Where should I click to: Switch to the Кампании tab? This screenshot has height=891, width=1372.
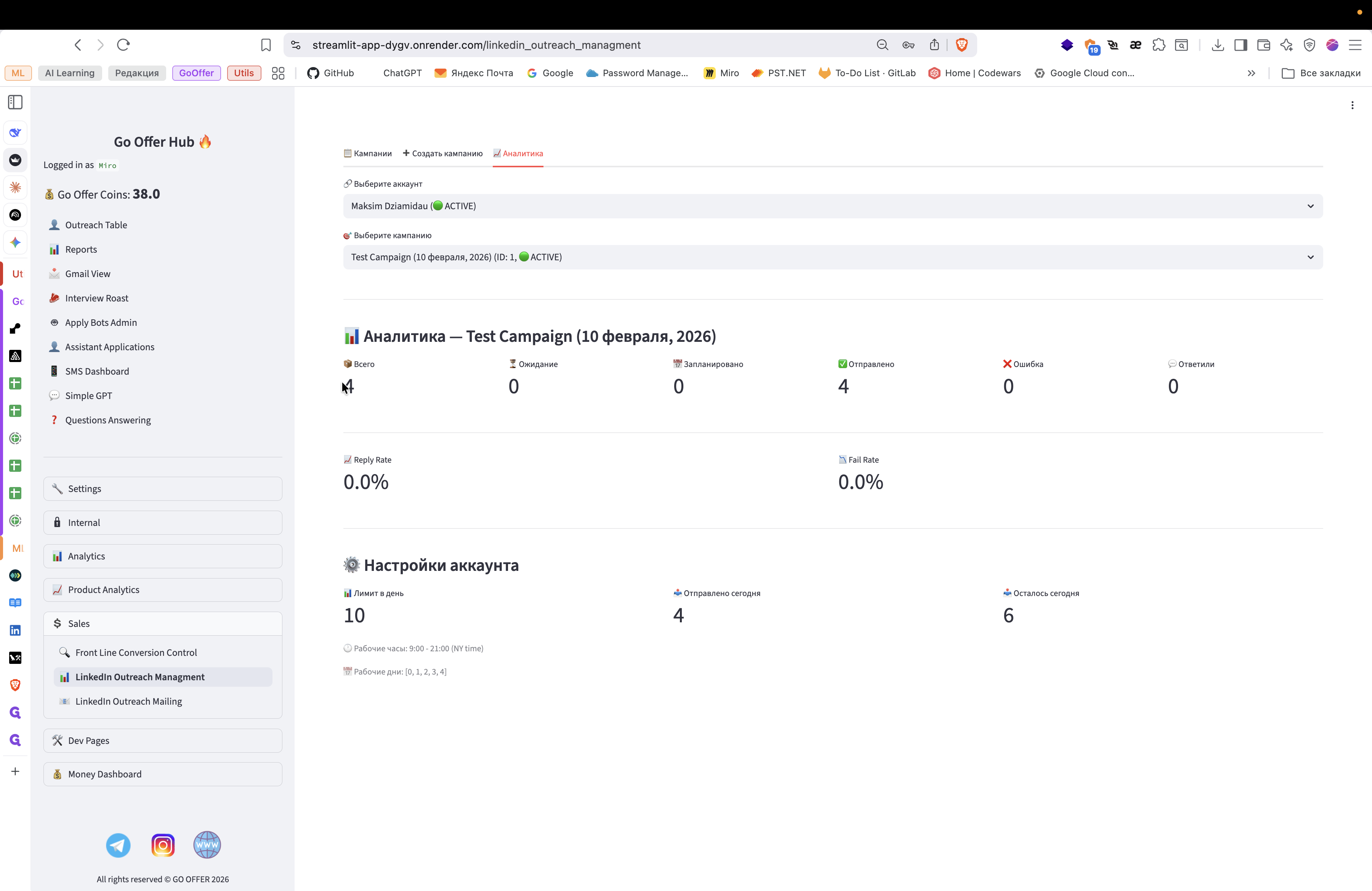pyautogui.click(x=368, y=153)
